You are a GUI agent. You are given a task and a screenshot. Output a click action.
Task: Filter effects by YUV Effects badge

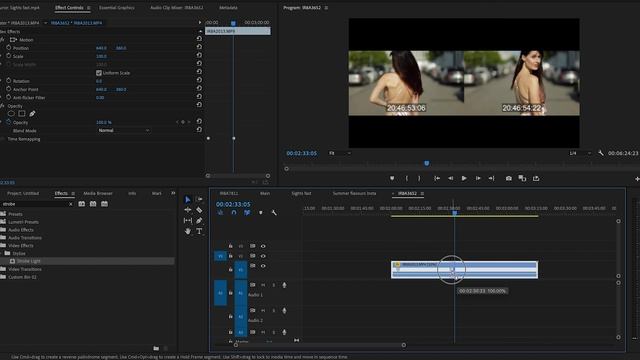pyautogui.click(x=104, y=204)
